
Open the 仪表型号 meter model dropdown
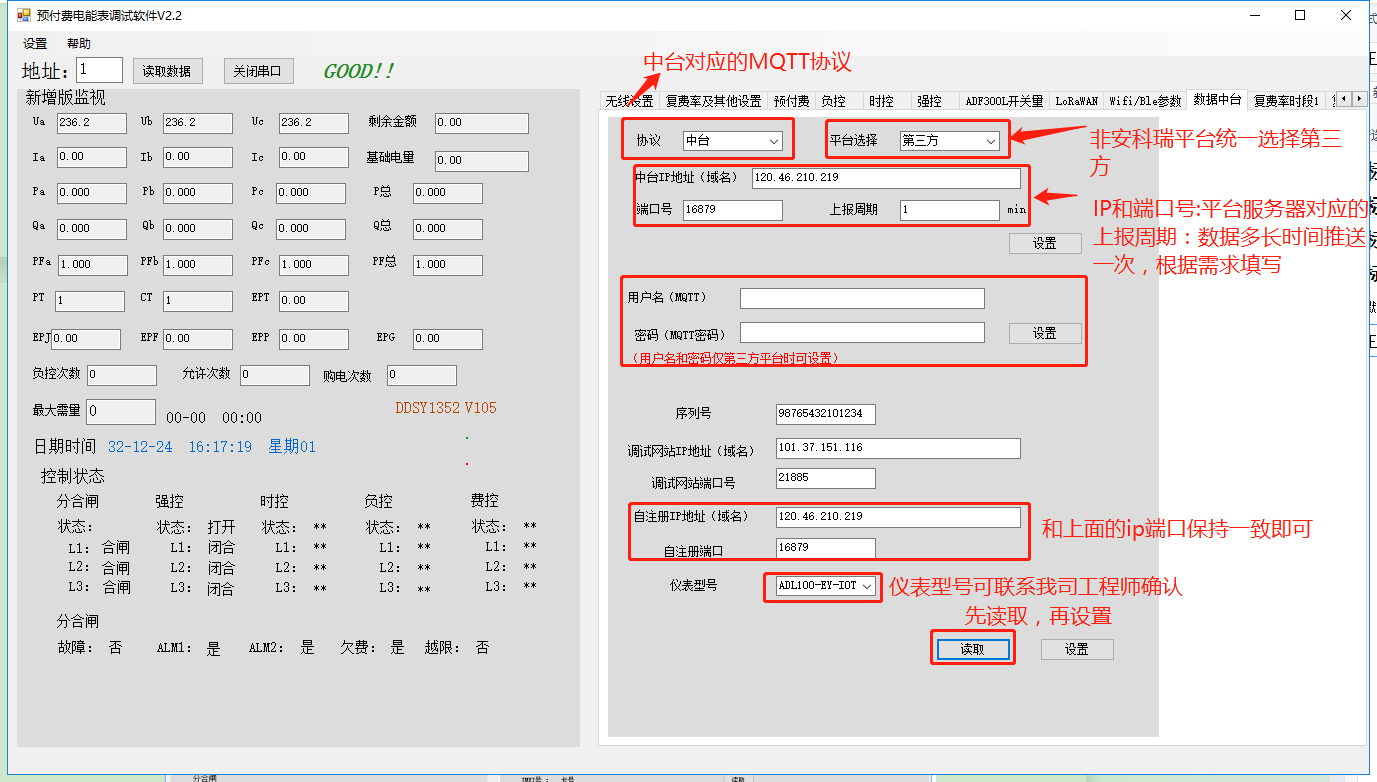coord(825,586)
